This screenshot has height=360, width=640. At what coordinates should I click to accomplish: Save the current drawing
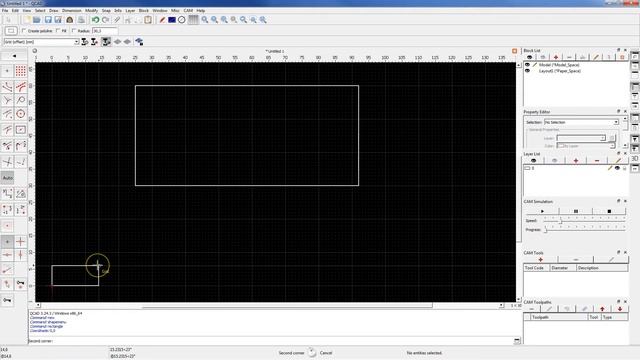pos(48,20)
